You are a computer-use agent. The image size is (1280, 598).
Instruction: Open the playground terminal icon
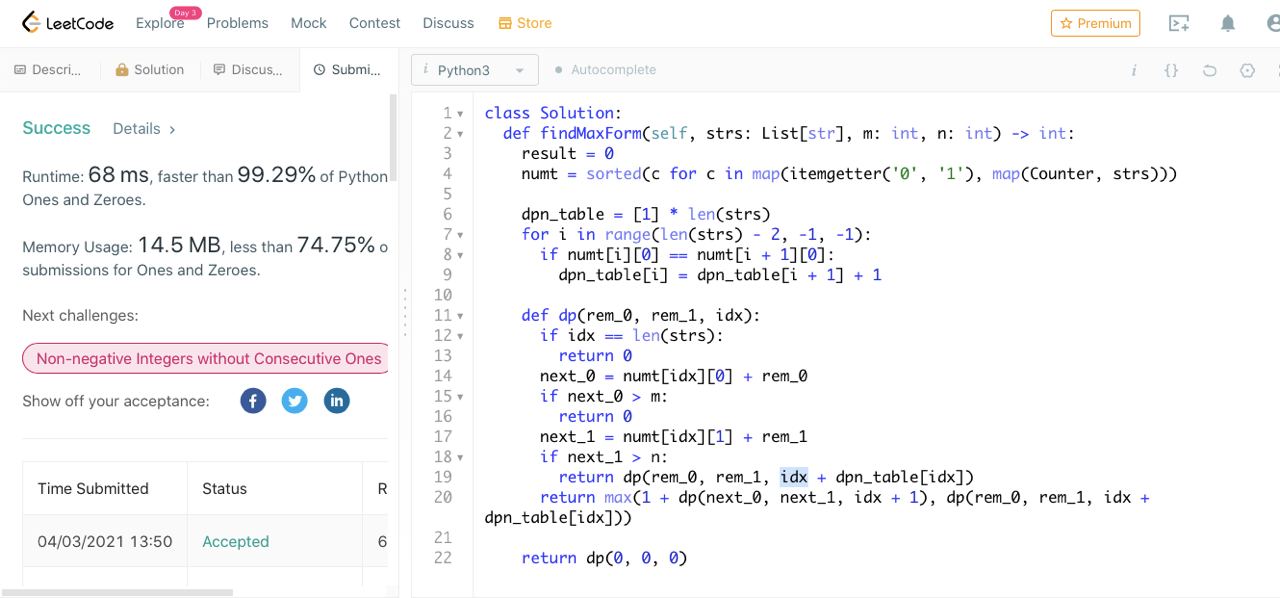click(x=1179, y=23)
